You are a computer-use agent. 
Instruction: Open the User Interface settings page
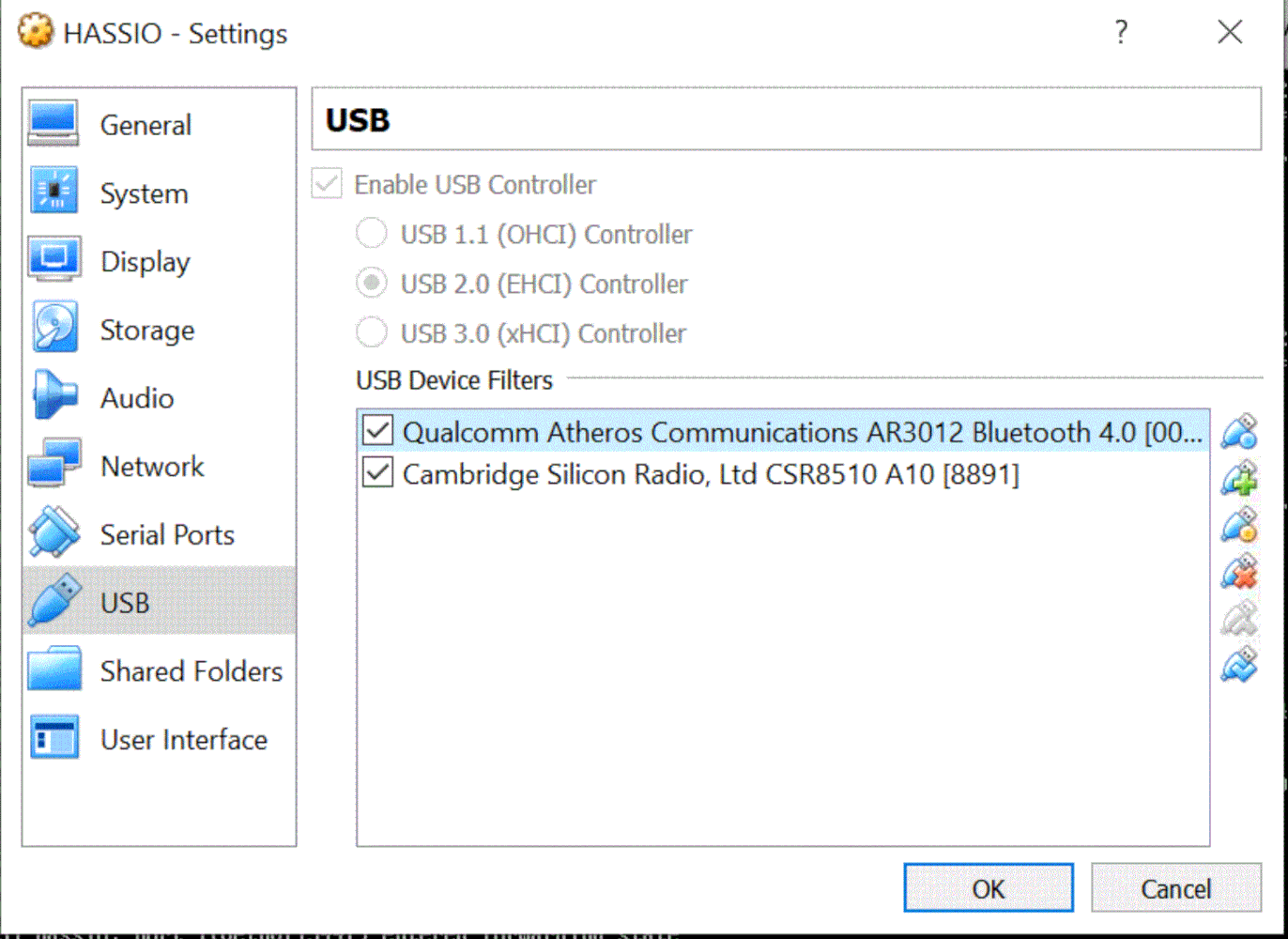160,739
